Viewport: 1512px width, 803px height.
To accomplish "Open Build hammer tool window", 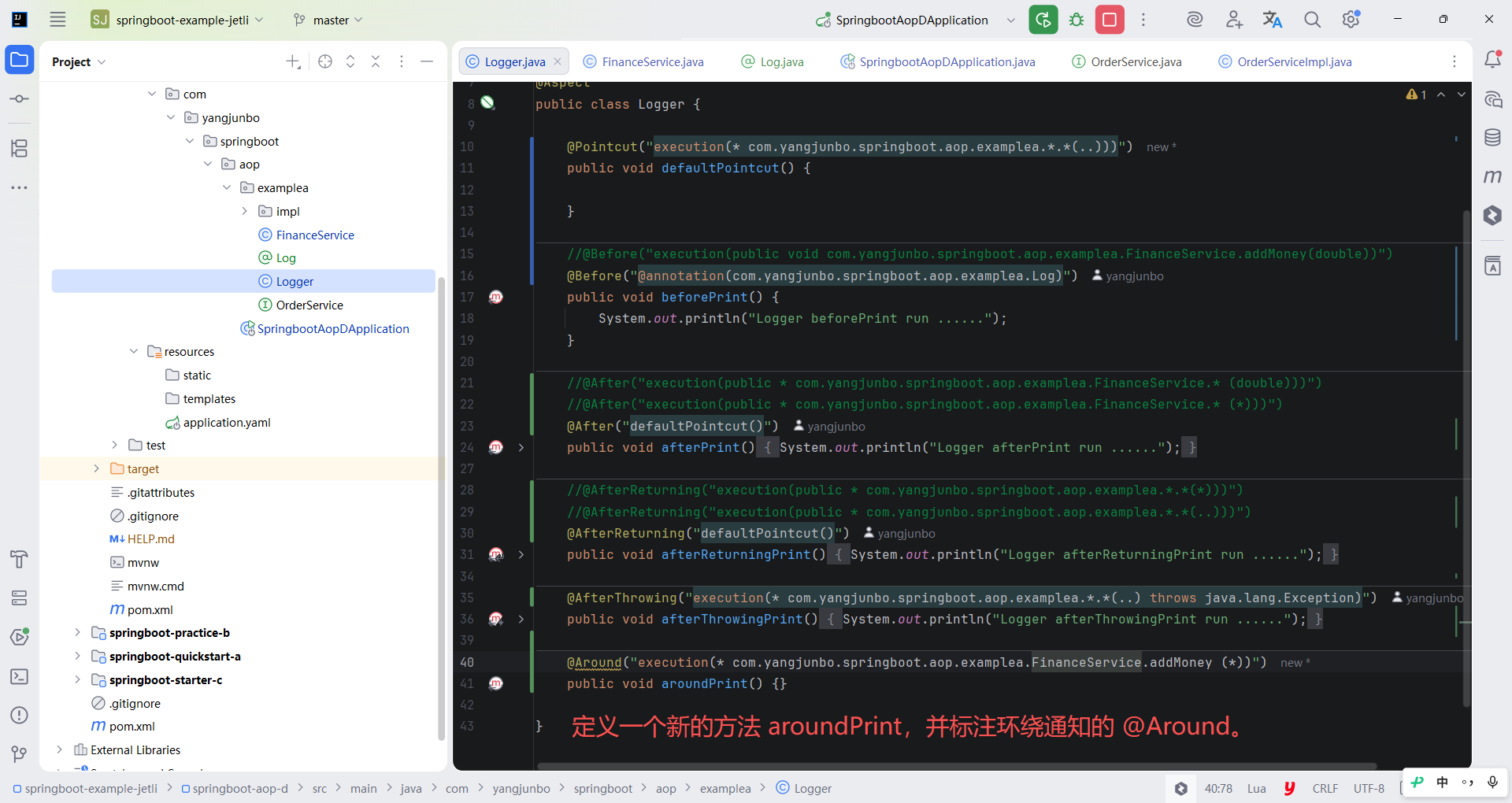I will [x=20, y=559].
